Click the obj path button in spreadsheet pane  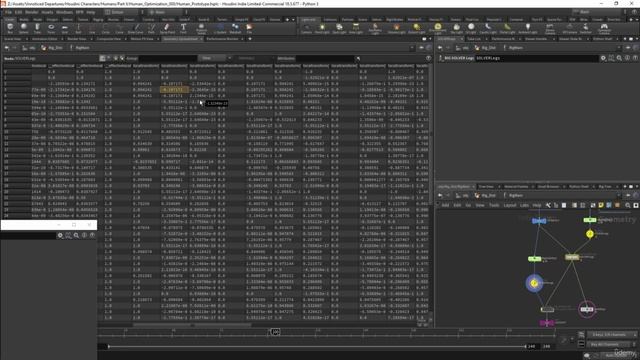pos(29,48)
